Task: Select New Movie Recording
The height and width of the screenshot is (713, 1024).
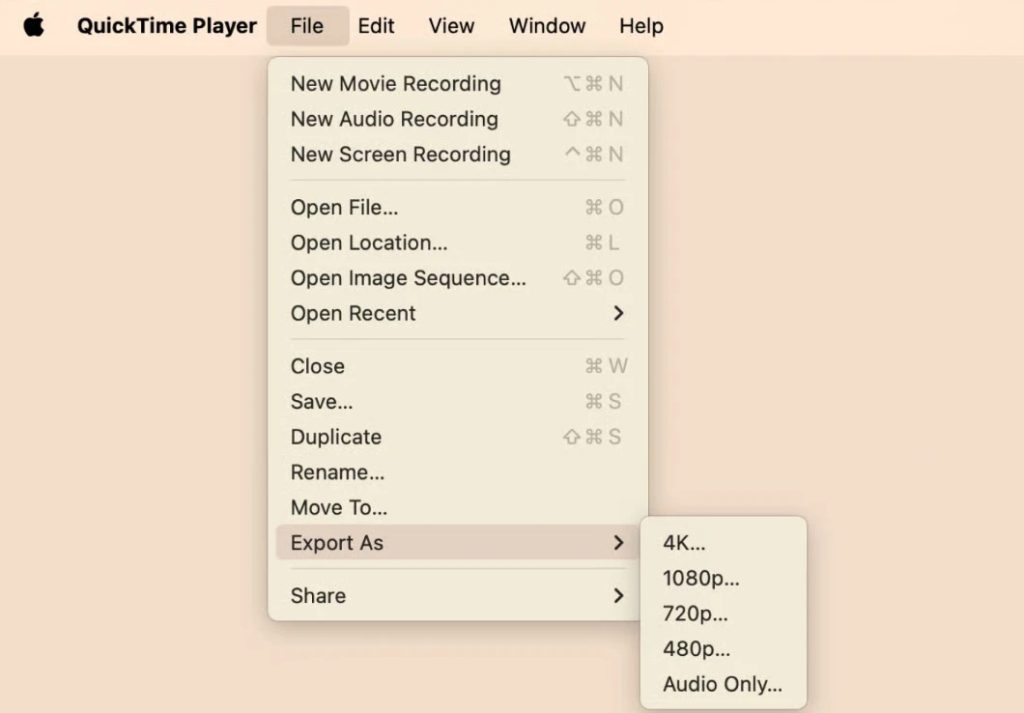Action: click(x=395, y=84)
